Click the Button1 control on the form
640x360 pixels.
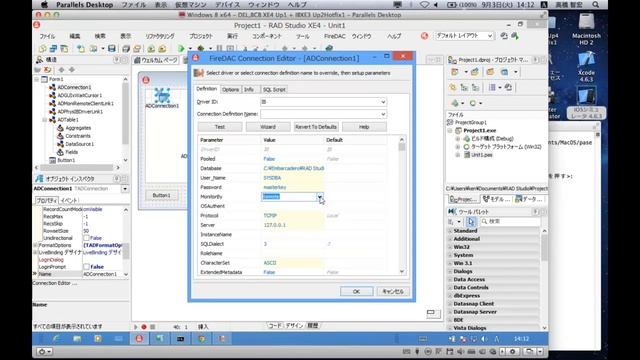(161, 196)
